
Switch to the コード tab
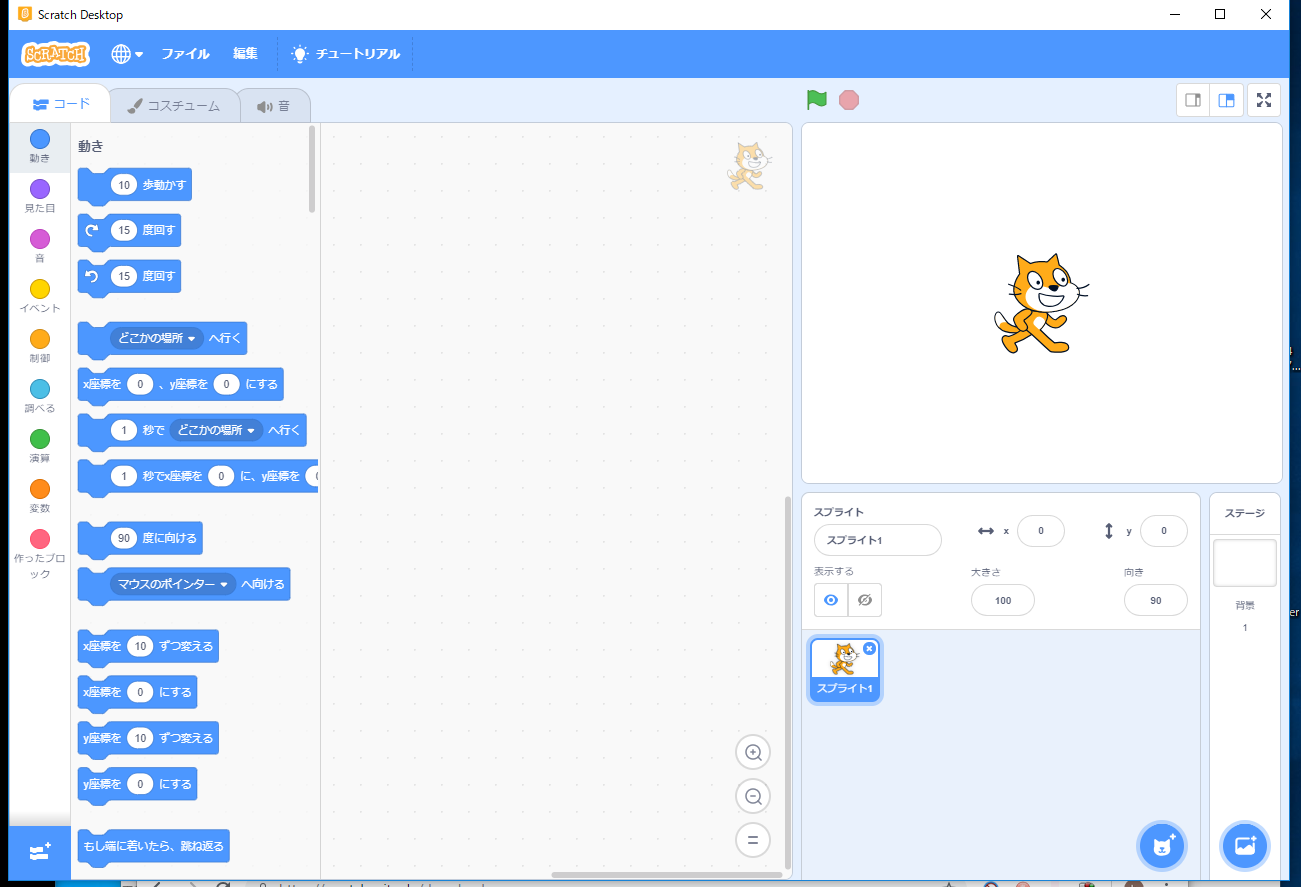[60, 103]
